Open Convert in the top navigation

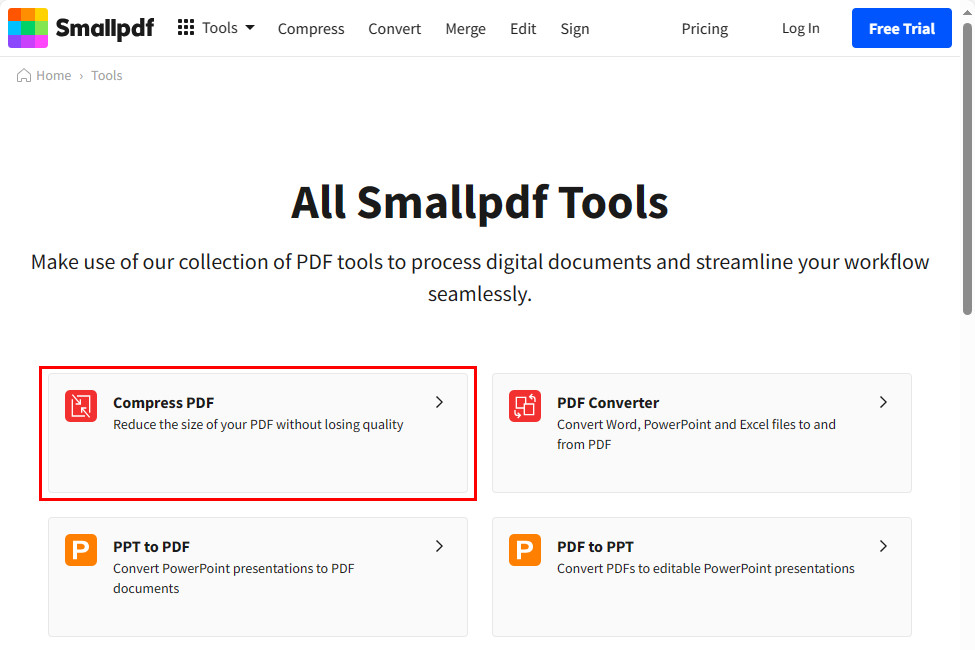394,29
